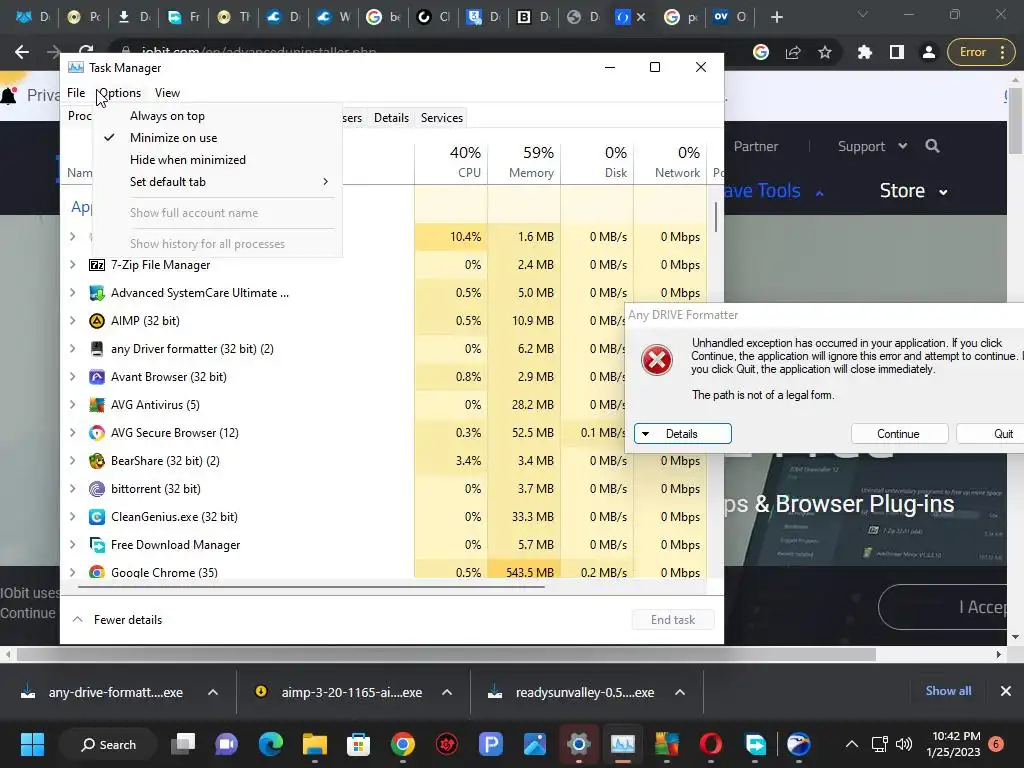
Task: Click Continue in error dialog
Action: click(x=899, y=434)
